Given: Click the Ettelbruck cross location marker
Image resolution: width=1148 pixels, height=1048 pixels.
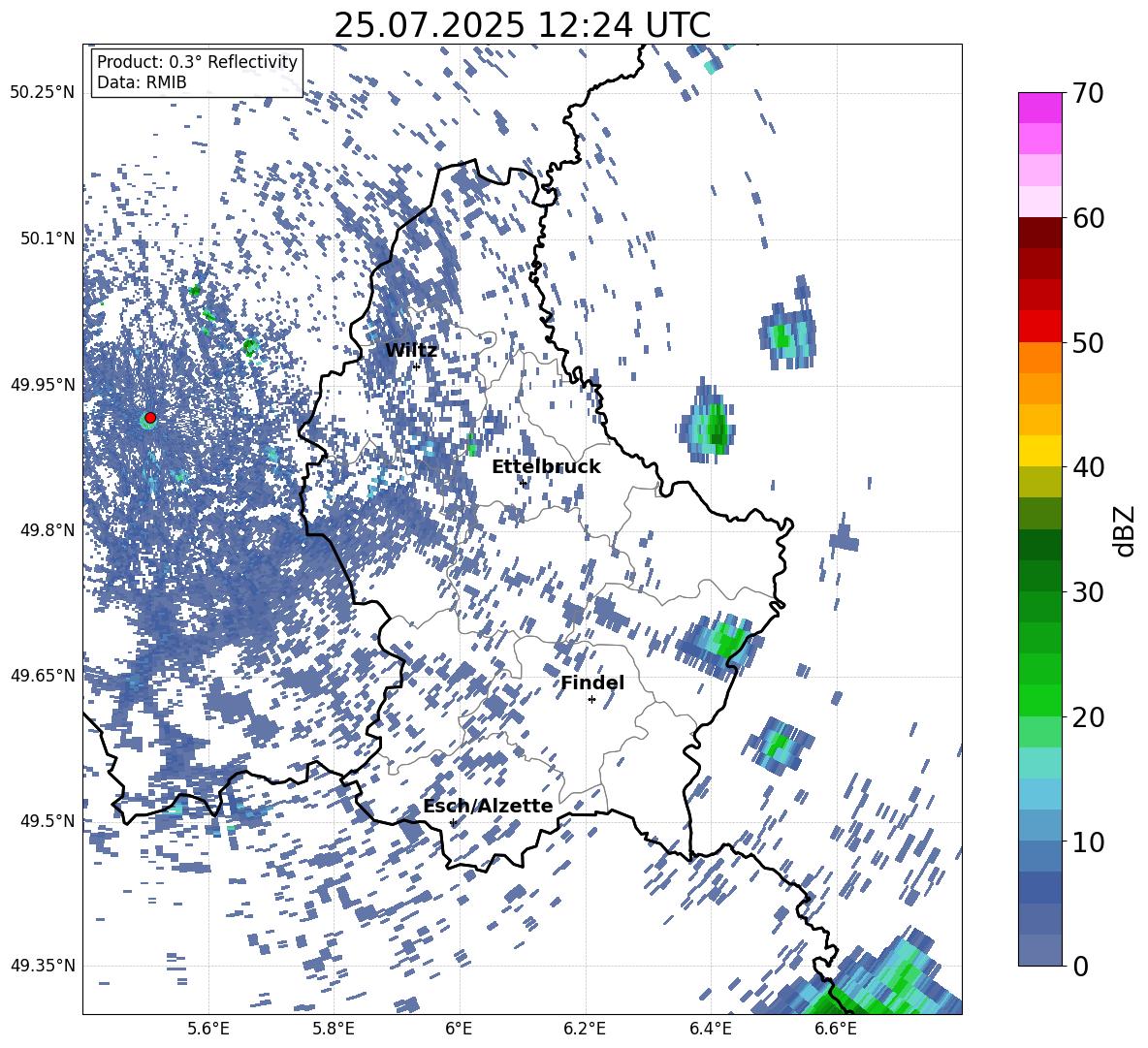Looking at the screenshot, I should (x=523, y=484).
